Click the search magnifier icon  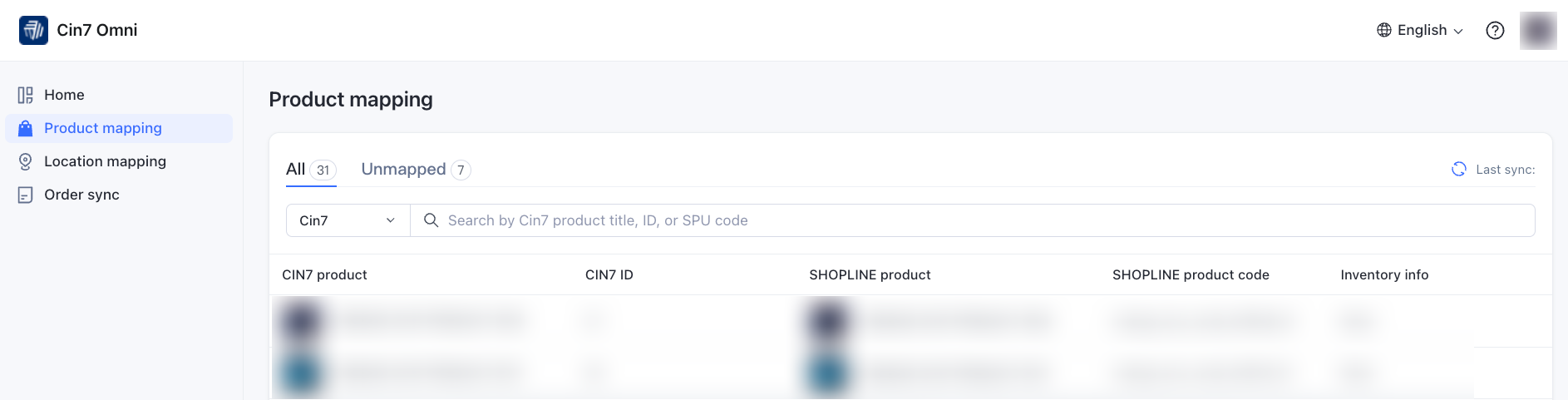[x=431, y=220]
